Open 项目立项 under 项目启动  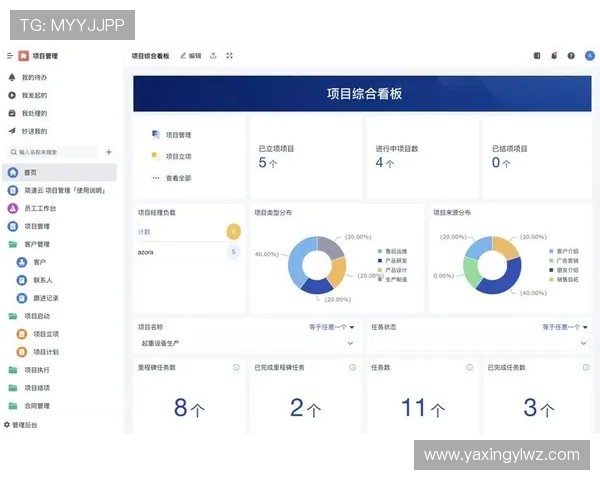click(38, 334)
